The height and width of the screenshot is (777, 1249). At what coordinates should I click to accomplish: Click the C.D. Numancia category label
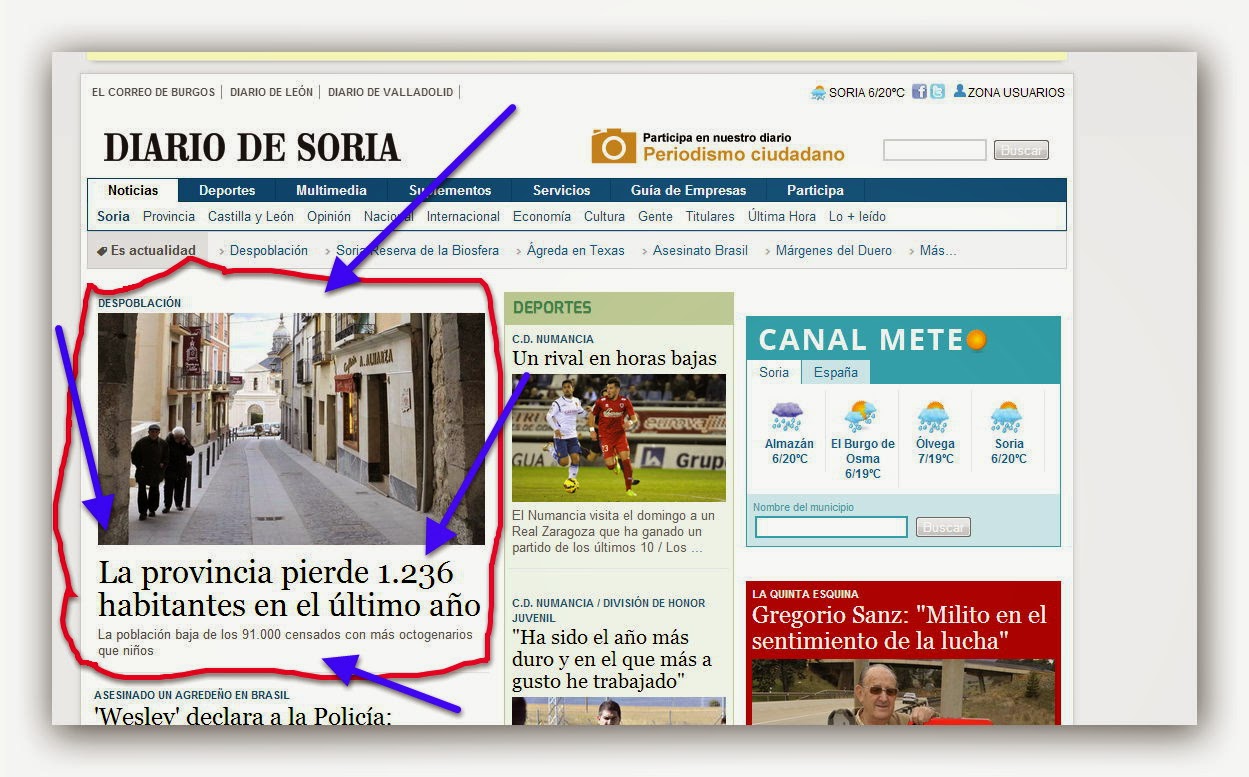point(553,339)
